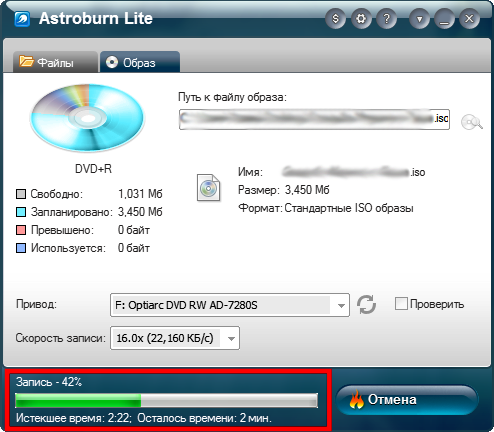Click the down-arrow tray icon in title bar
The height and width of the screenshot is (432, 494).
click(419, 19)
